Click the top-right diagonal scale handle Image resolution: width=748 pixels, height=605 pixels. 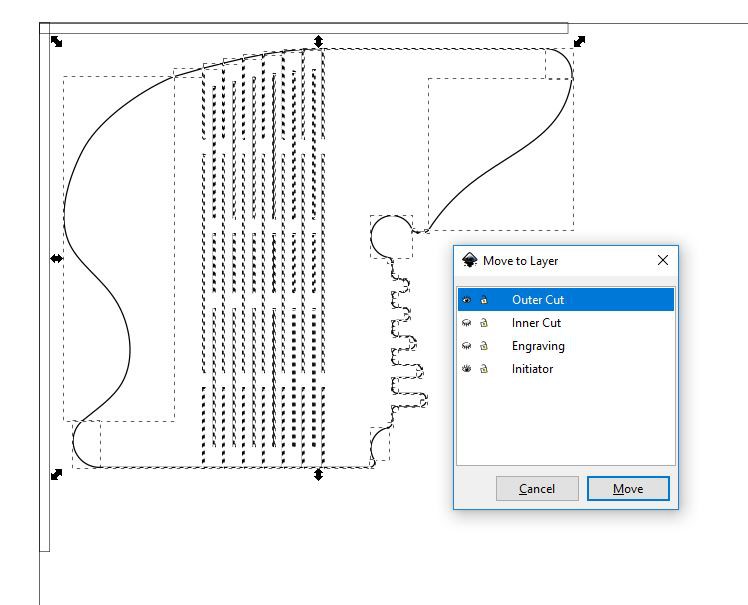pyautogui.click(x=580, y=42)
